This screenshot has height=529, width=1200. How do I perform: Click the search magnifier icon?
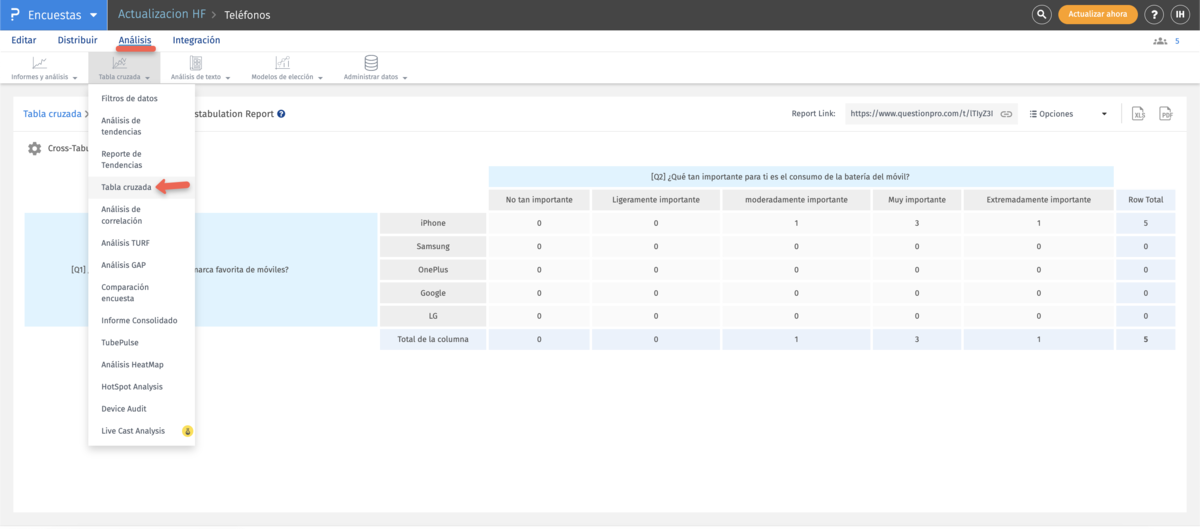click(1041, 15)
